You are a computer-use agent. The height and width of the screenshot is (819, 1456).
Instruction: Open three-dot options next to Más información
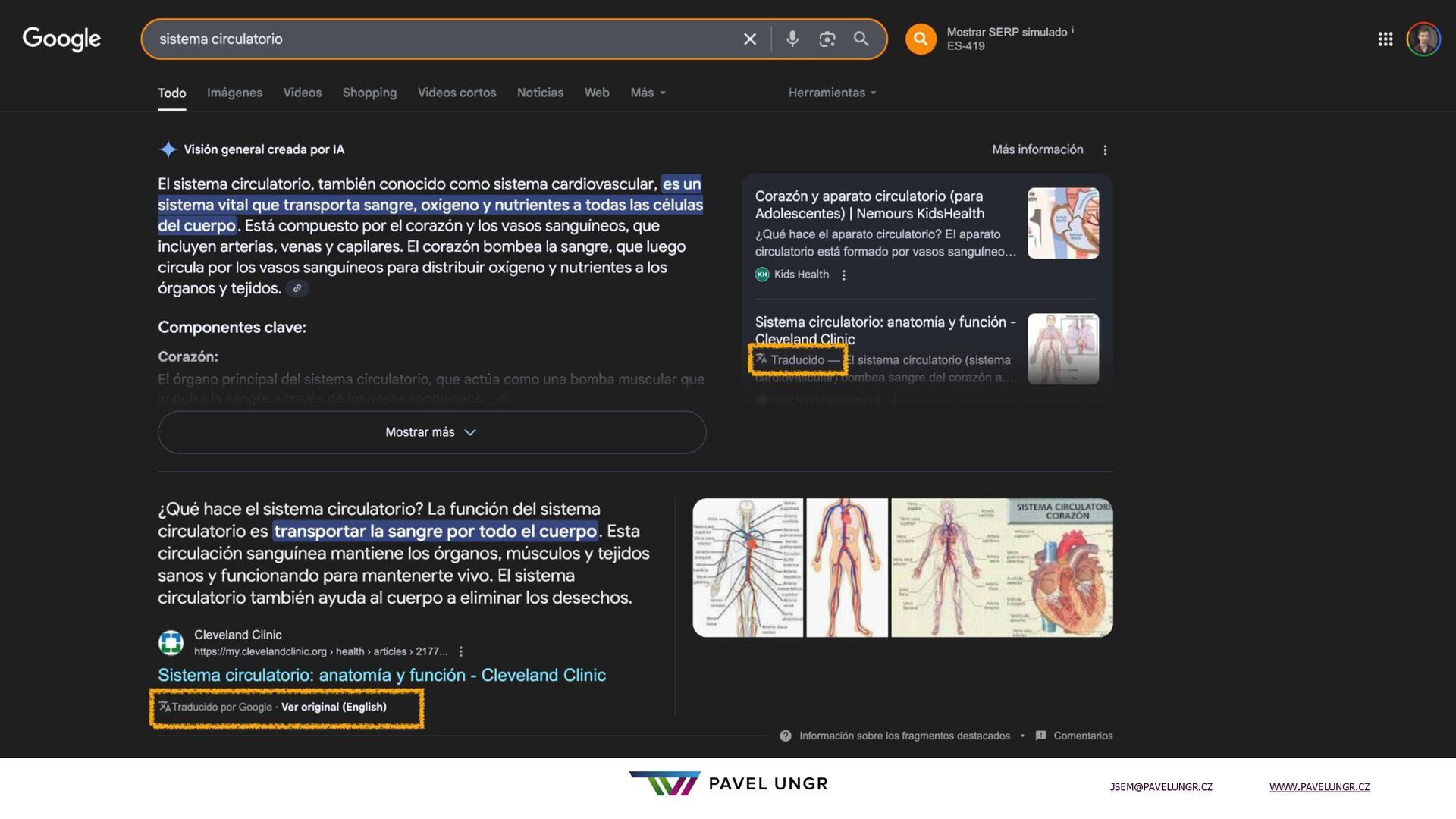(1105, 150)
